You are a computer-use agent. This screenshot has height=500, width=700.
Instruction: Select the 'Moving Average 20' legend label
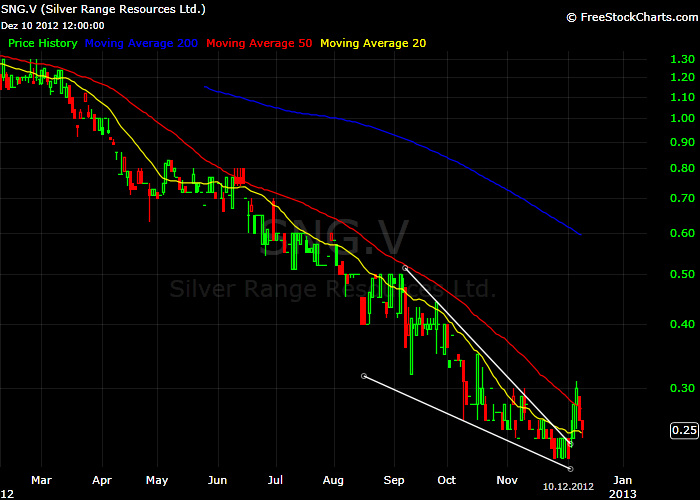pos(373,43)
